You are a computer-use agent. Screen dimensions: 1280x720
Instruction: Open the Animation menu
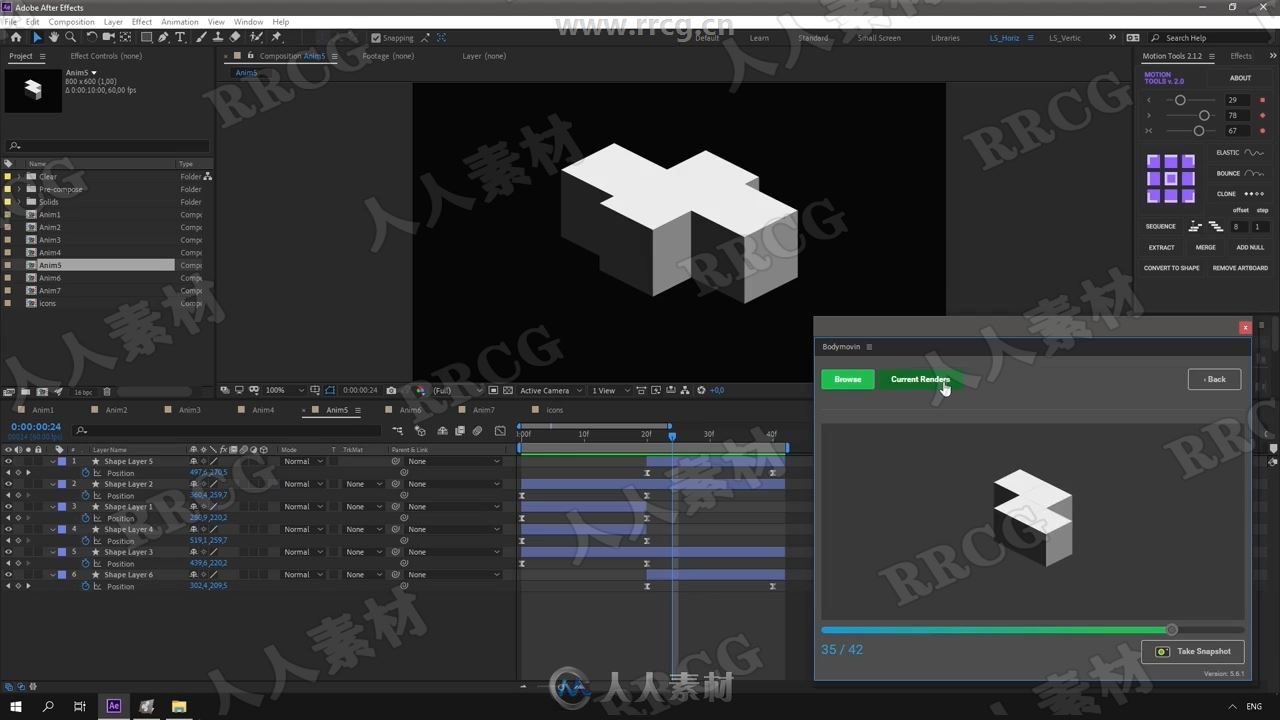click(x=180, y=21)
